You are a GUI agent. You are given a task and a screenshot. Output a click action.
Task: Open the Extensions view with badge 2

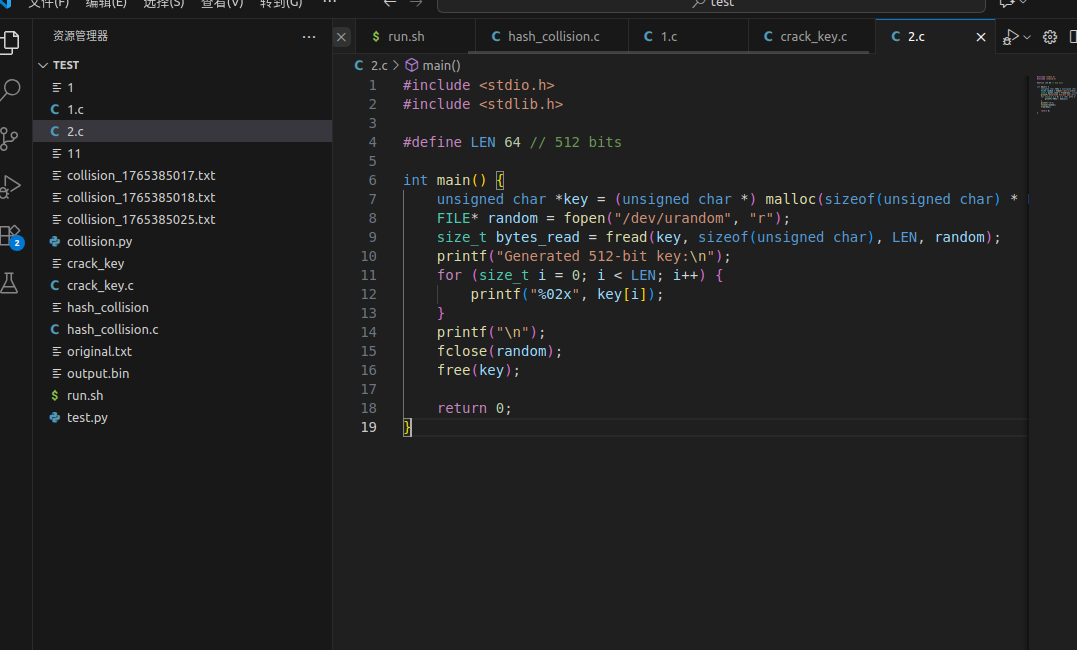[x=12, y=236]
